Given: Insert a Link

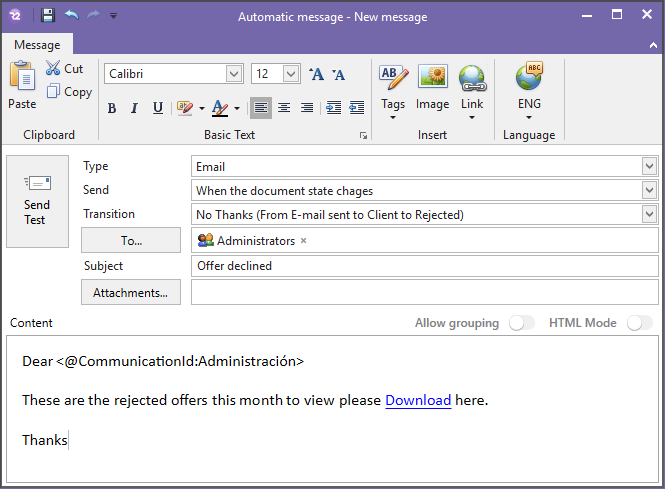Looking at the screenshot, I should pos(472,92).
